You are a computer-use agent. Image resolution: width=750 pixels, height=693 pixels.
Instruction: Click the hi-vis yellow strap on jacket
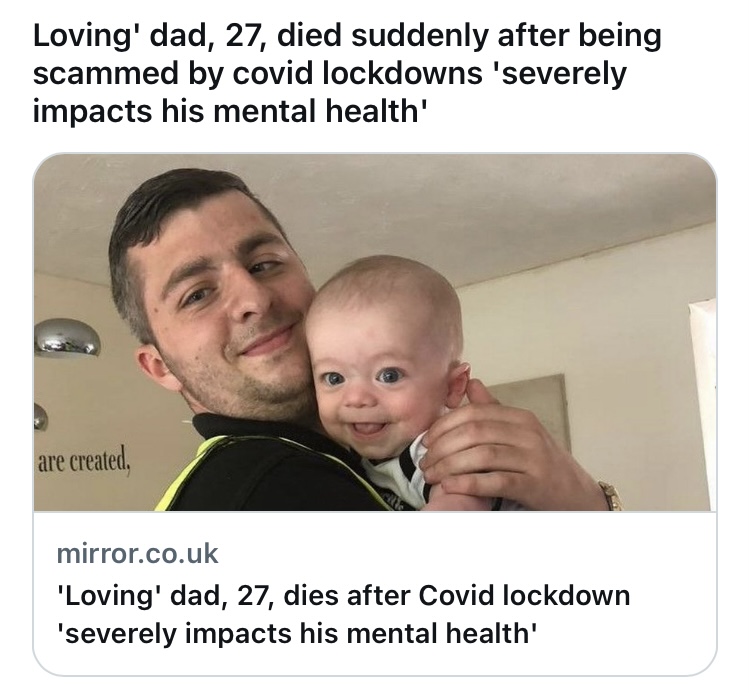pyautogui.click(x=191, y=473)
